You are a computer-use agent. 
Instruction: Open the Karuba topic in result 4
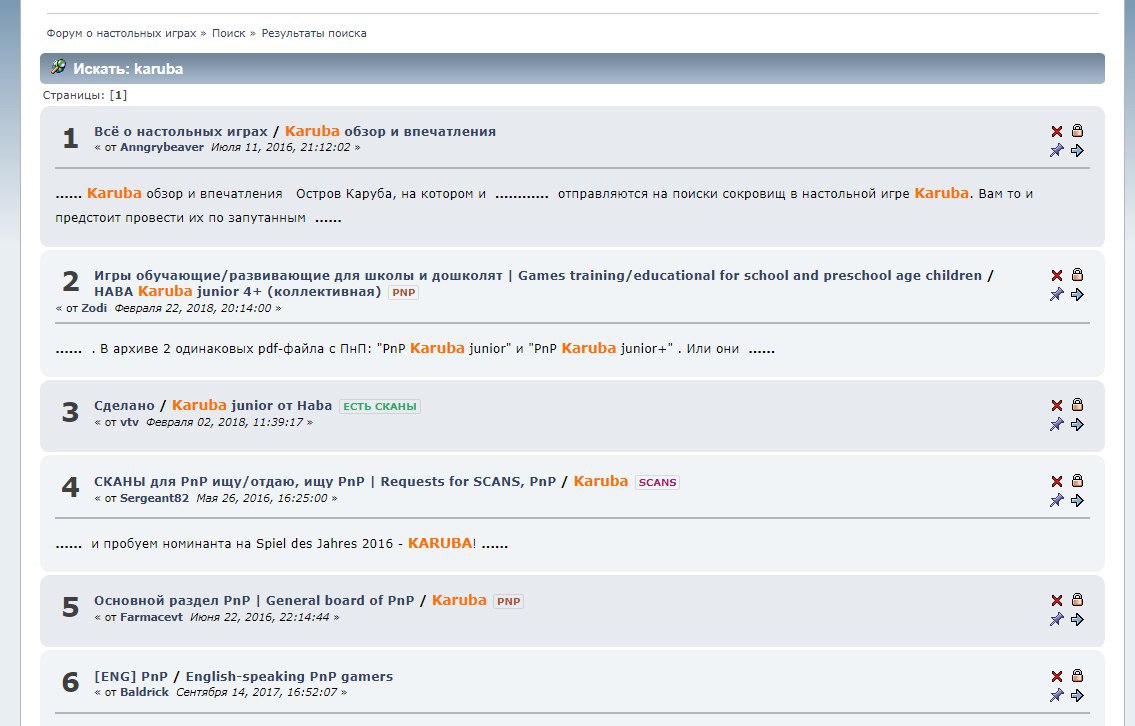coord(600,481)
